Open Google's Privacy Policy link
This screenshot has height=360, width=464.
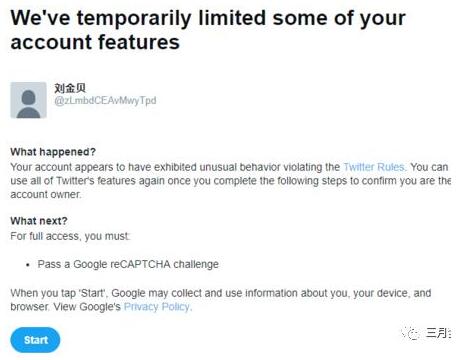click(x=157, y=306)
